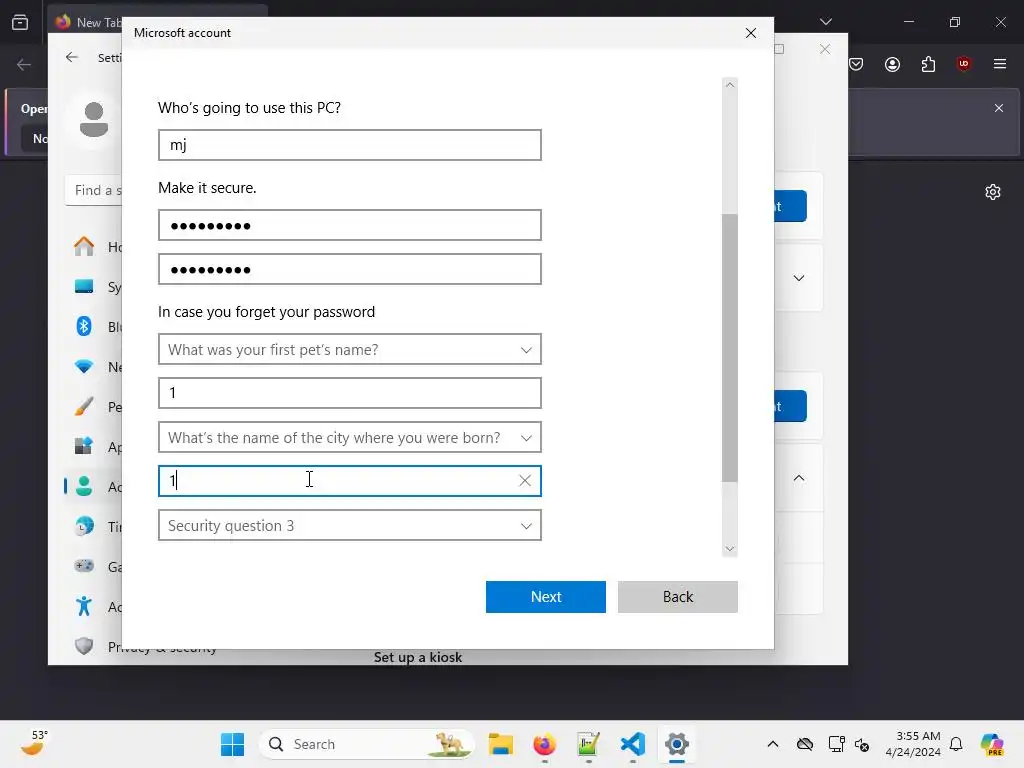This screenshot has width=1024, height=768.
Task: Click the Next button
Action: 545,596
